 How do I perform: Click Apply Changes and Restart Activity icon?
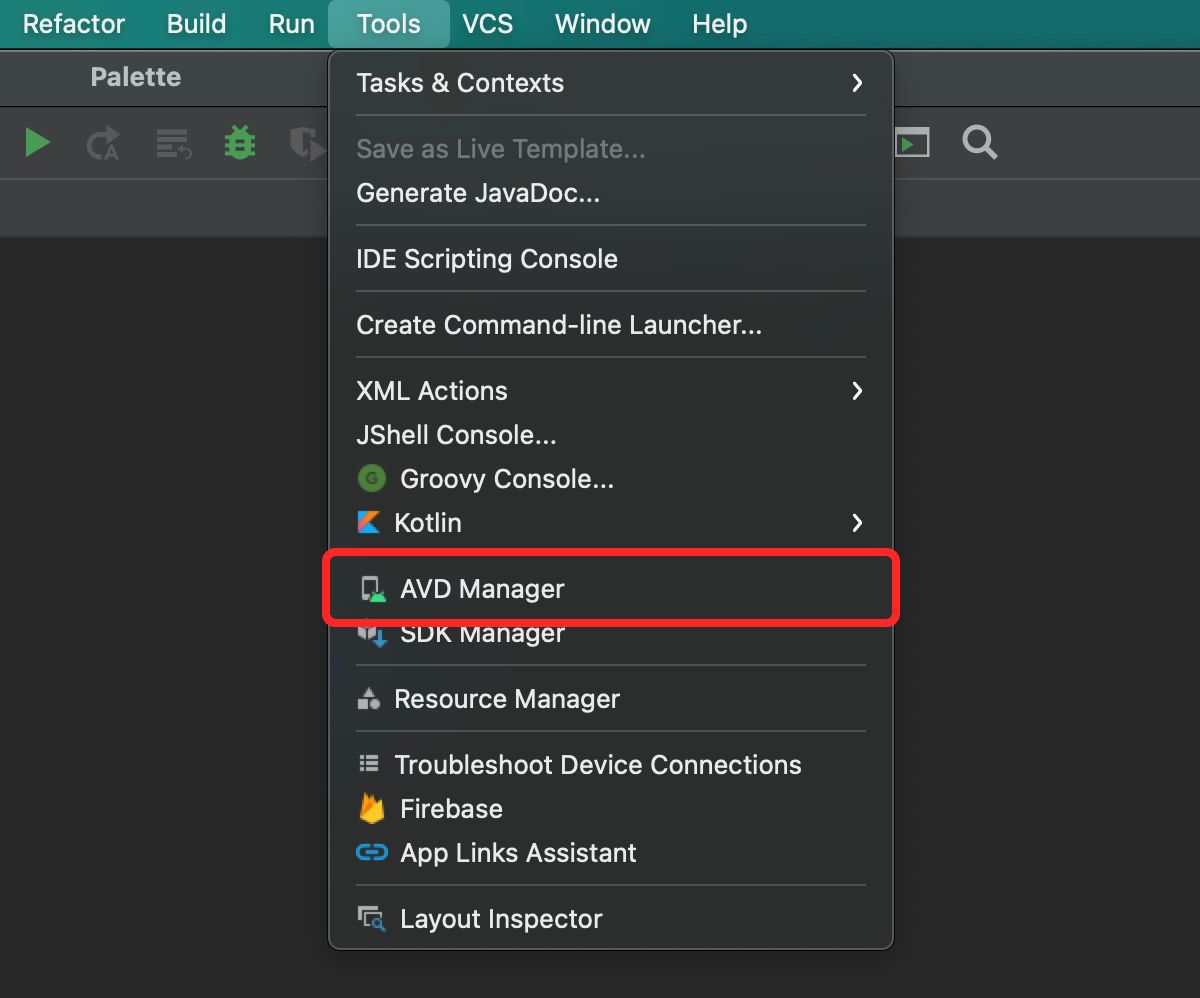102,143
